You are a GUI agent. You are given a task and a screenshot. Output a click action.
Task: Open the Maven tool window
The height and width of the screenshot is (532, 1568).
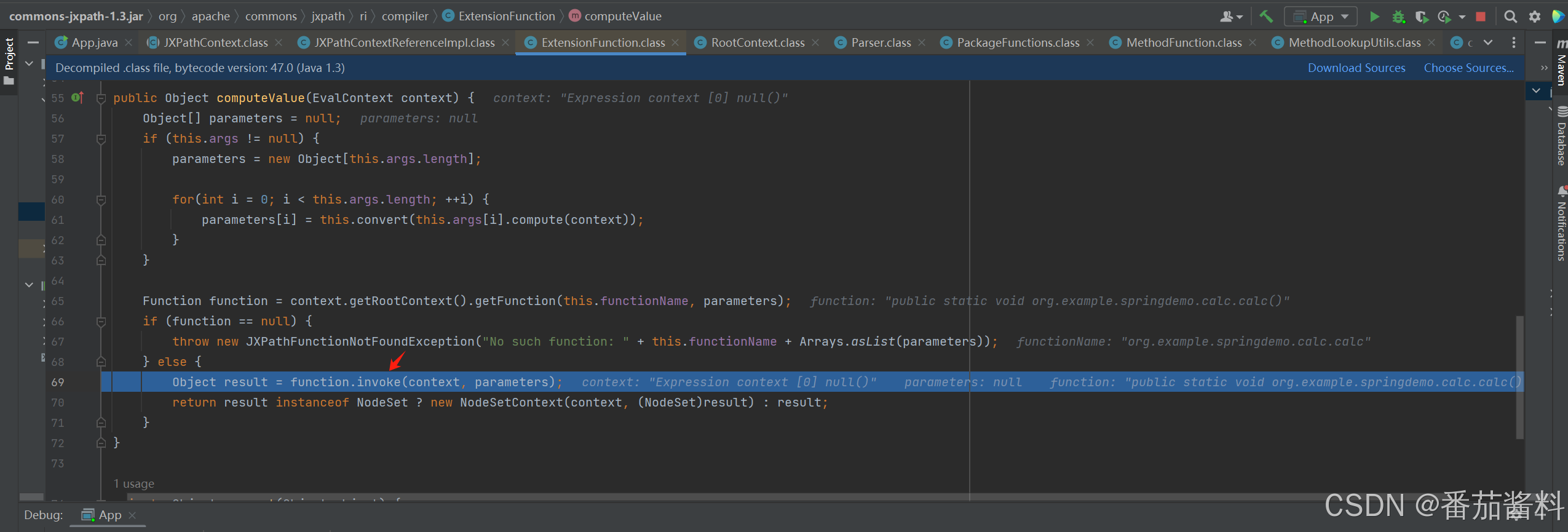(x=1561, y=63)
